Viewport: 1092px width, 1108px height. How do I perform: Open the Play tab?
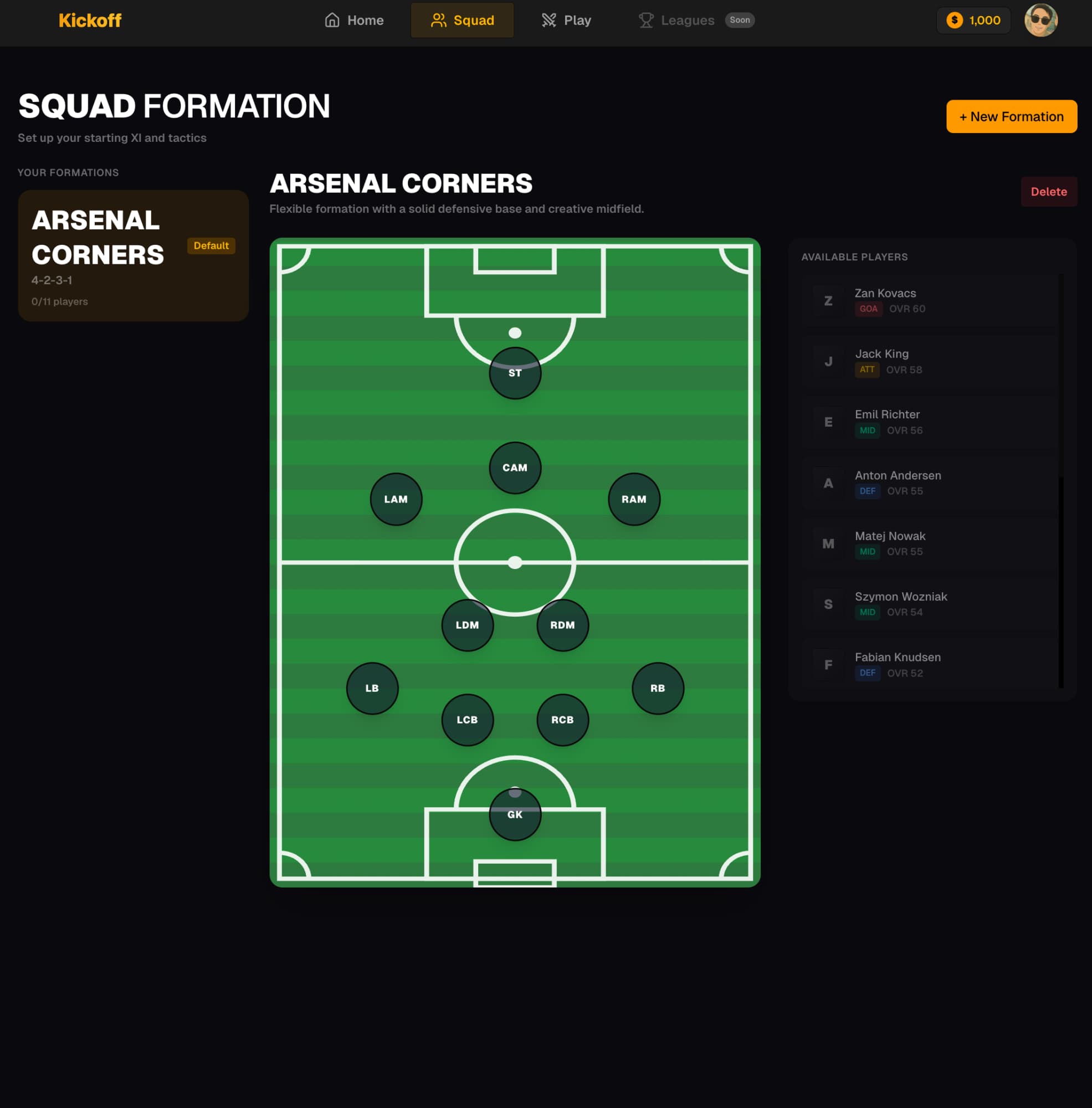point(566,20)
